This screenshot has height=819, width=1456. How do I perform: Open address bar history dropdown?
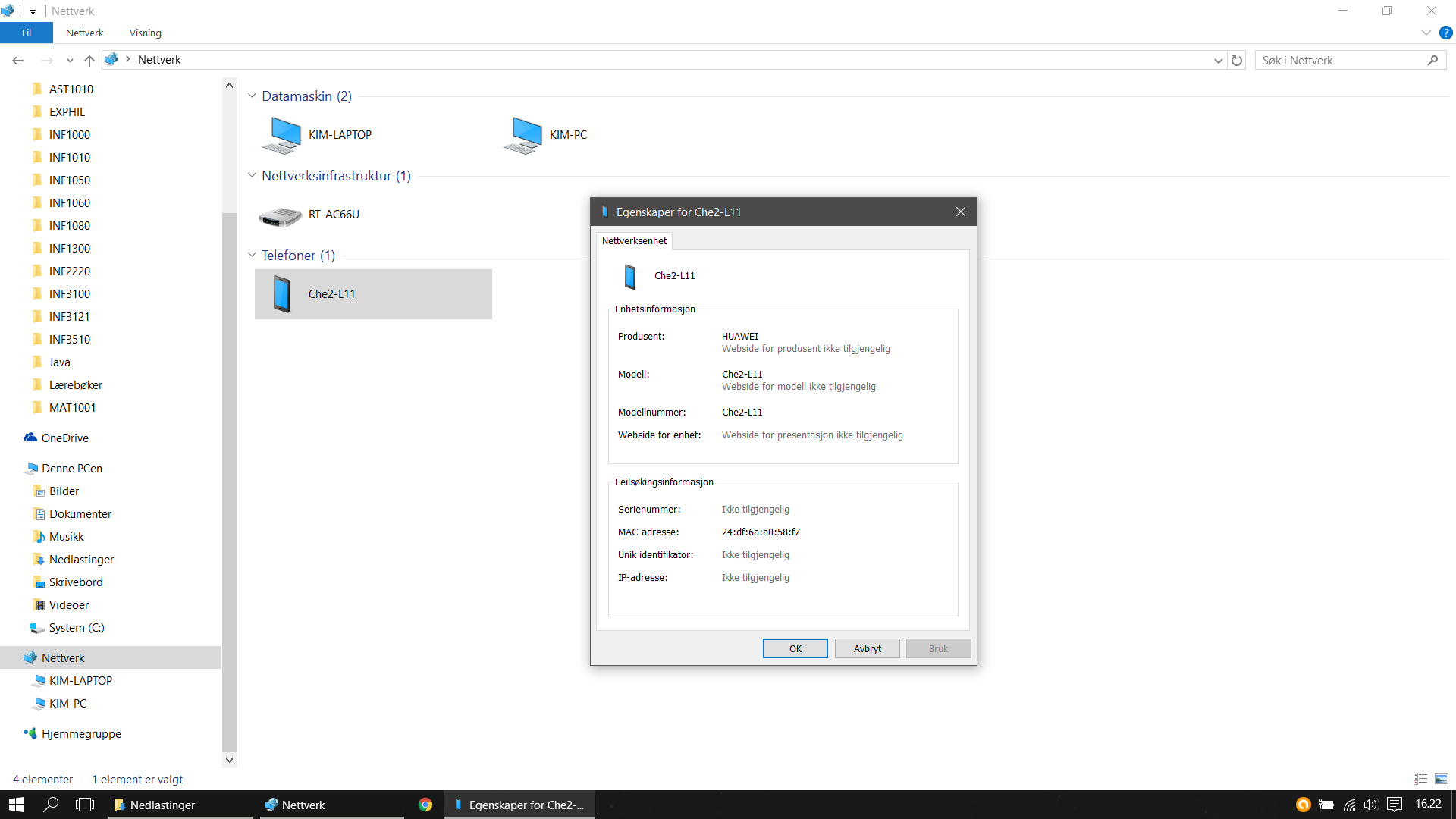tap(1218, 60)
